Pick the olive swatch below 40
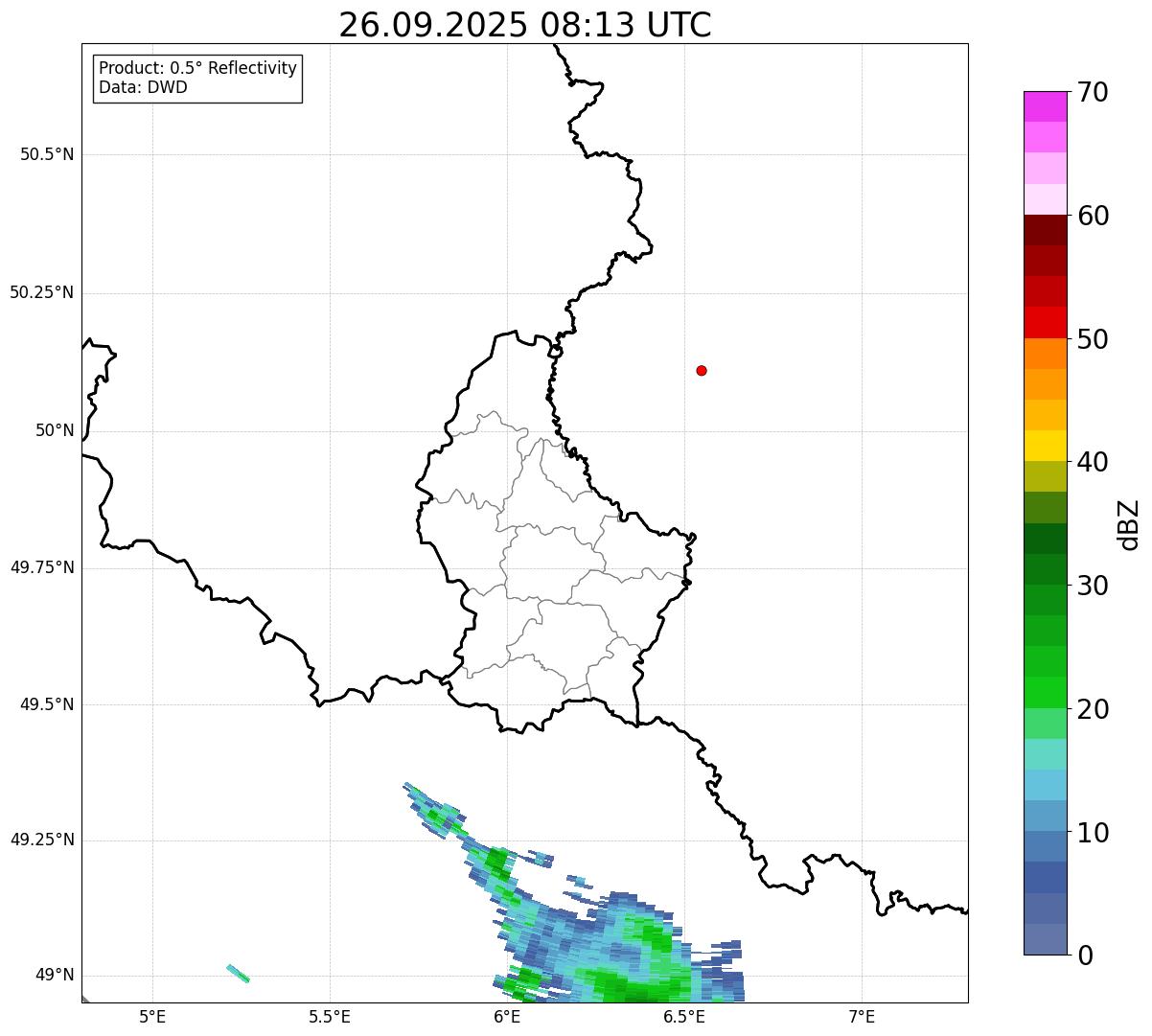The image size is (1152, 1036). point(1045,476)
